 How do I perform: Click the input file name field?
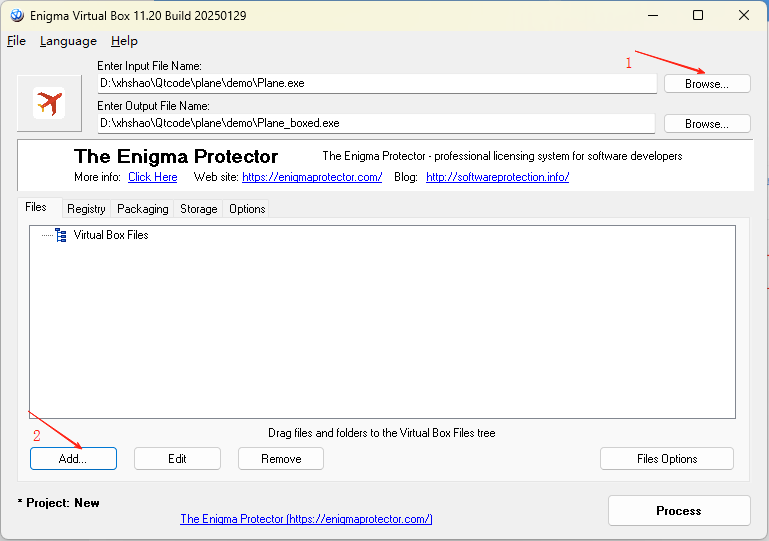tap(377, 83)
